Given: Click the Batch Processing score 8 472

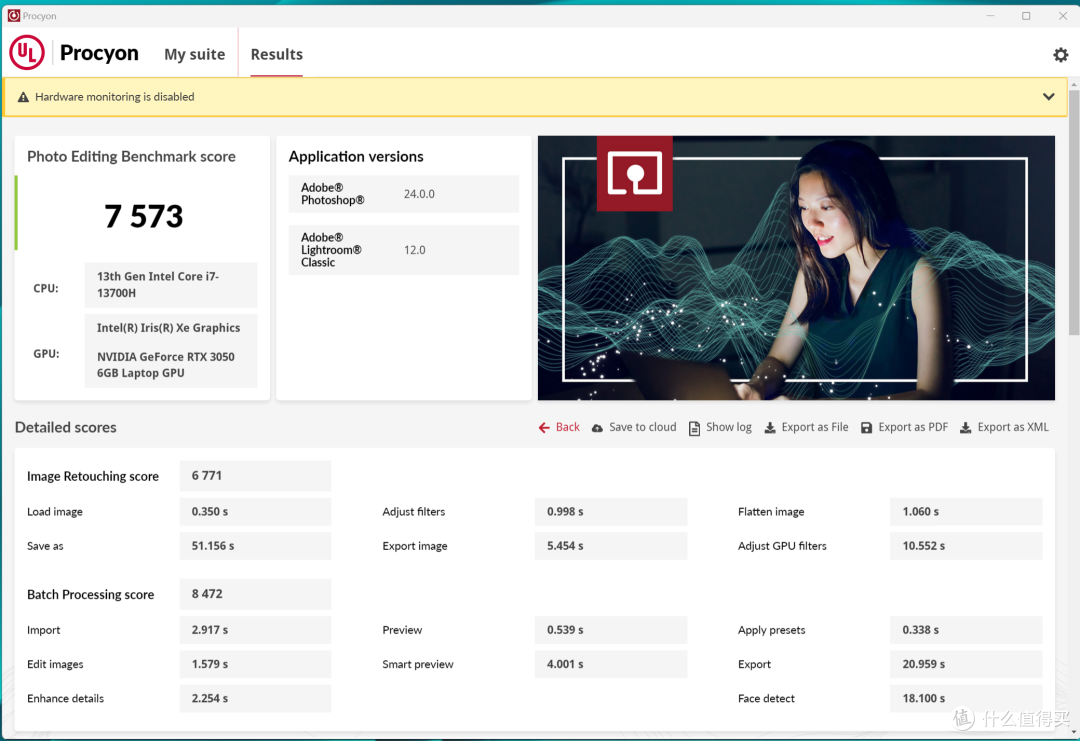Looking at the screenshot, I should [x=255, y=594].
